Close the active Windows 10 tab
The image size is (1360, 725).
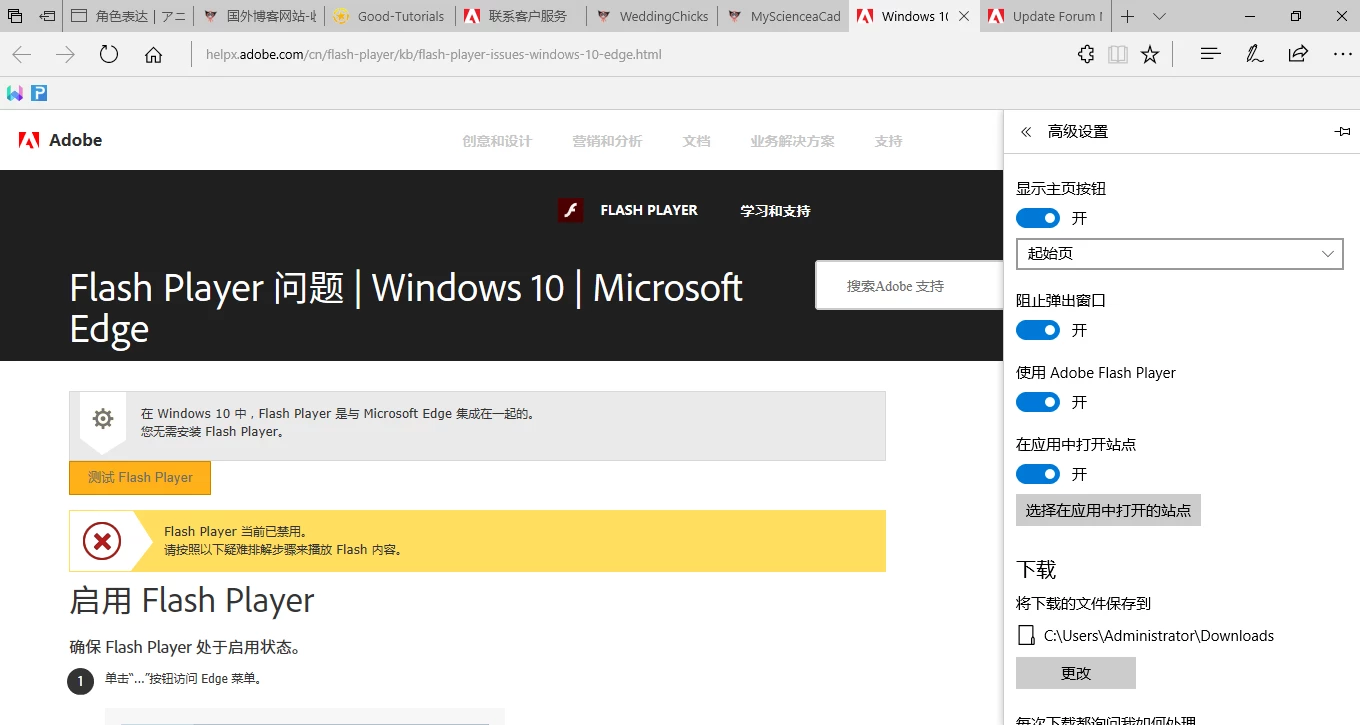coord(963,16)
